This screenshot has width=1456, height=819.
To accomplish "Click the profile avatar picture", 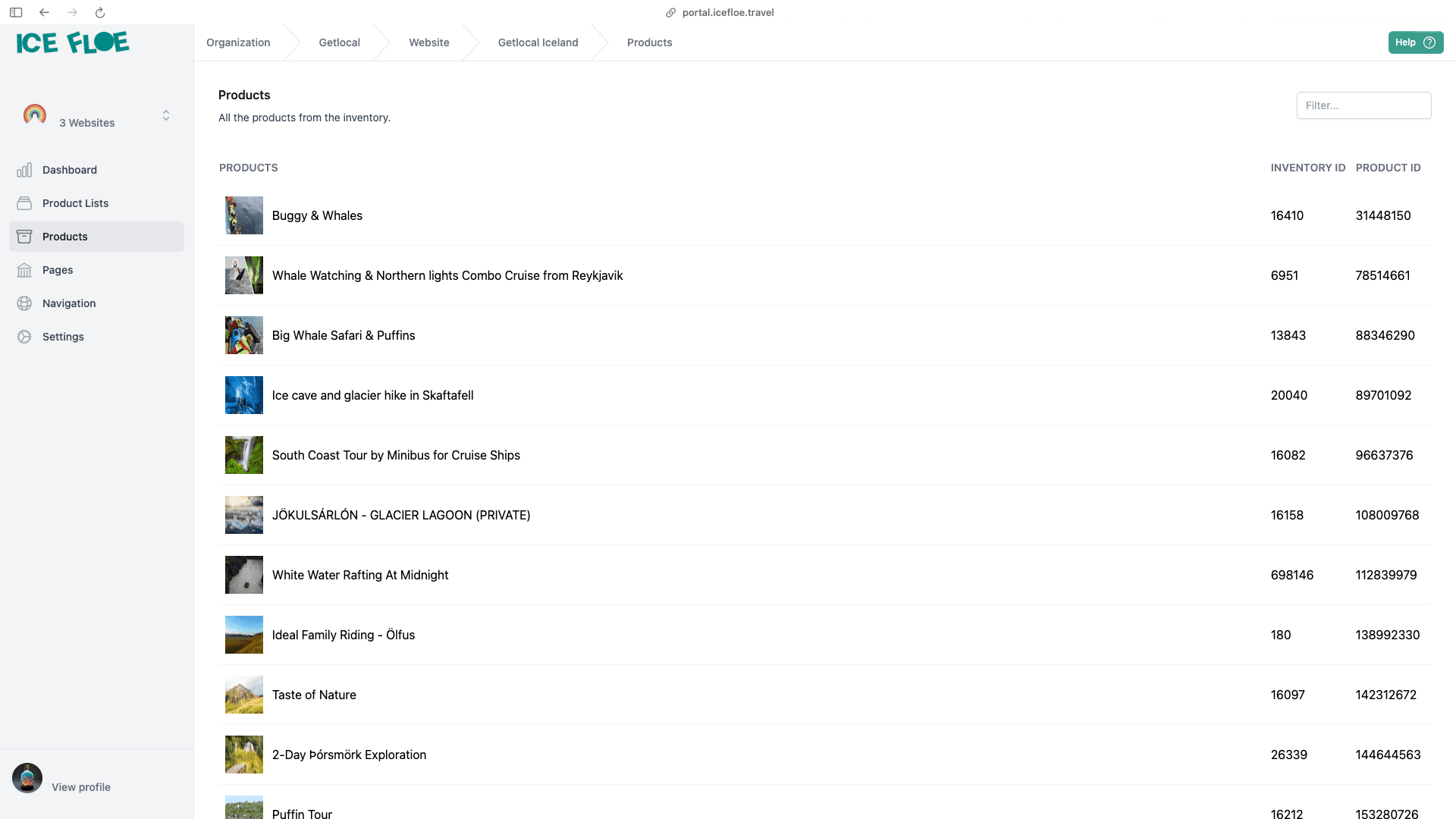I will tap(27, 778).
